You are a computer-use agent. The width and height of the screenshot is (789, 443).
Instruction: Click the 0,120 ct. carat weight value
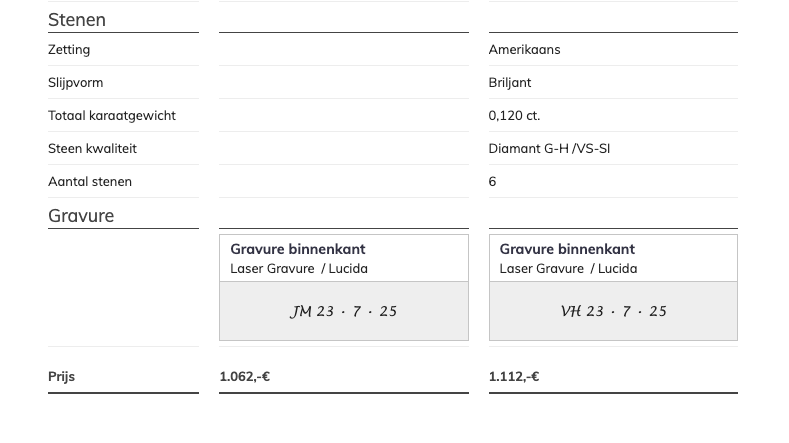[x=514, y=116]
